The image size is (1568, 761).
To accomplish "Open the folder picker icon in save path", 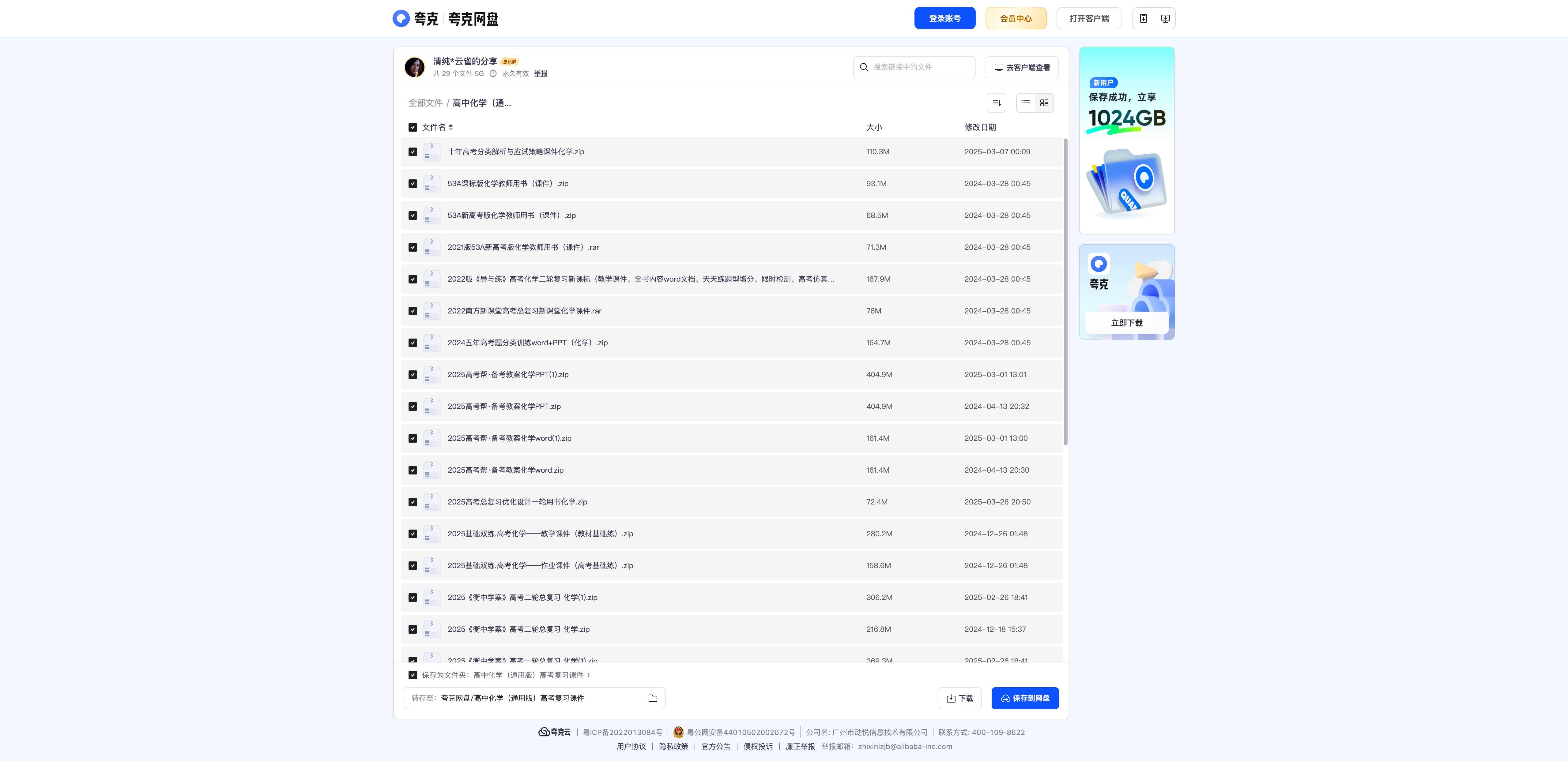I will (x=653, y=698).
